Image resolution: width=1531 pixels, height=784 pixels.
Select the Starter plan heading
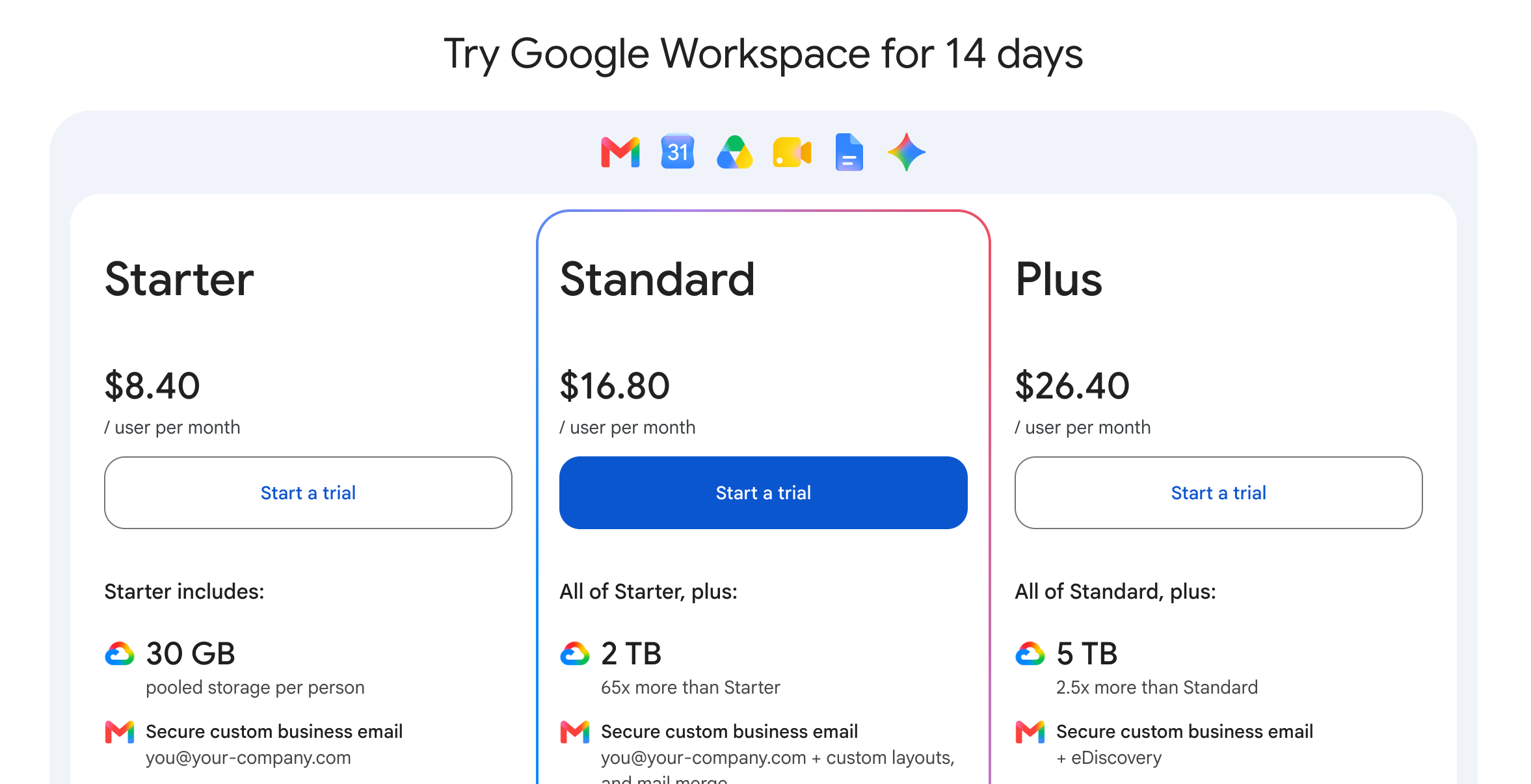pos(180,280)
